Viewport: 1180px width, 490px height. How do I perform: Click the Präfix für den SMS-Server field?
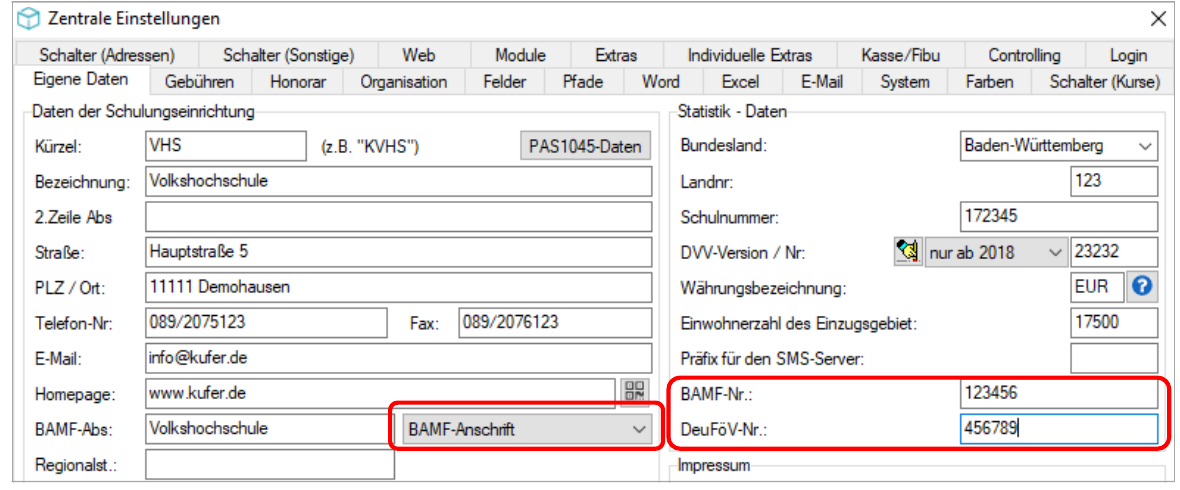tap(1114, 358)
